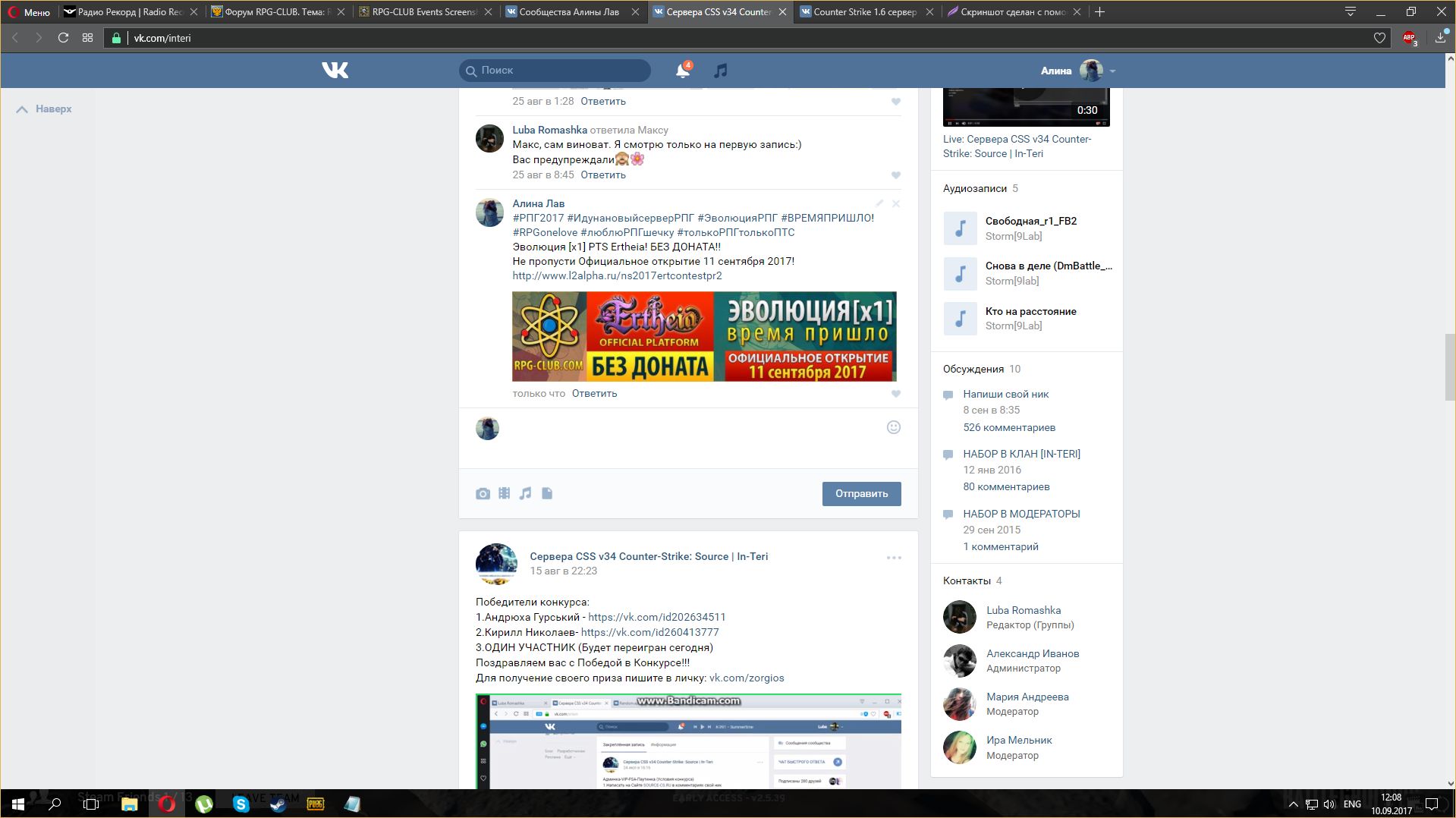This screenshot has width=1456, height=818.
Task: Open the tab list menu in the title bar
Action: [x=1351, y=11]
